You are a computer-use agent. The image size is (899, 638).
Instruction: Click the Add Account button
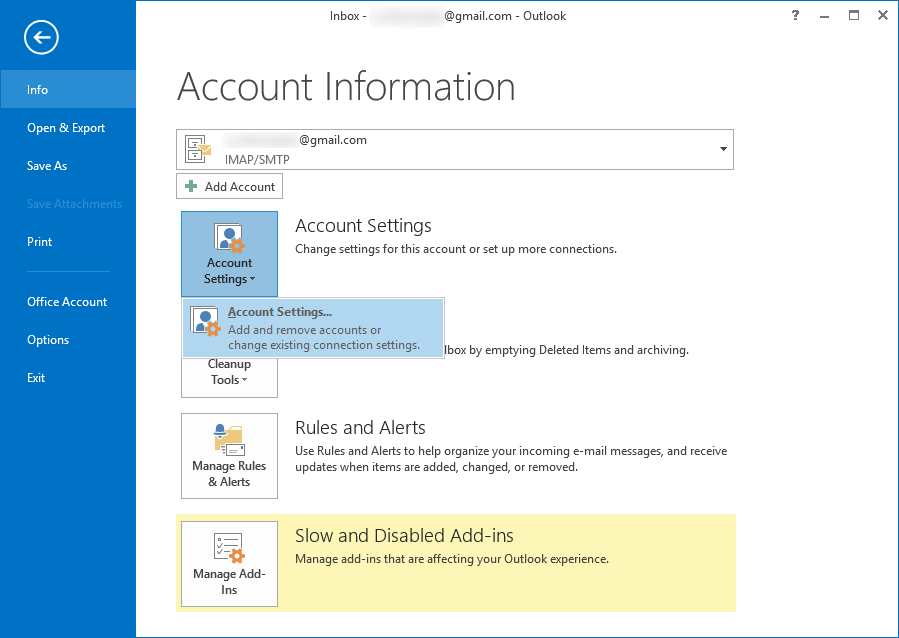[229, 186]
